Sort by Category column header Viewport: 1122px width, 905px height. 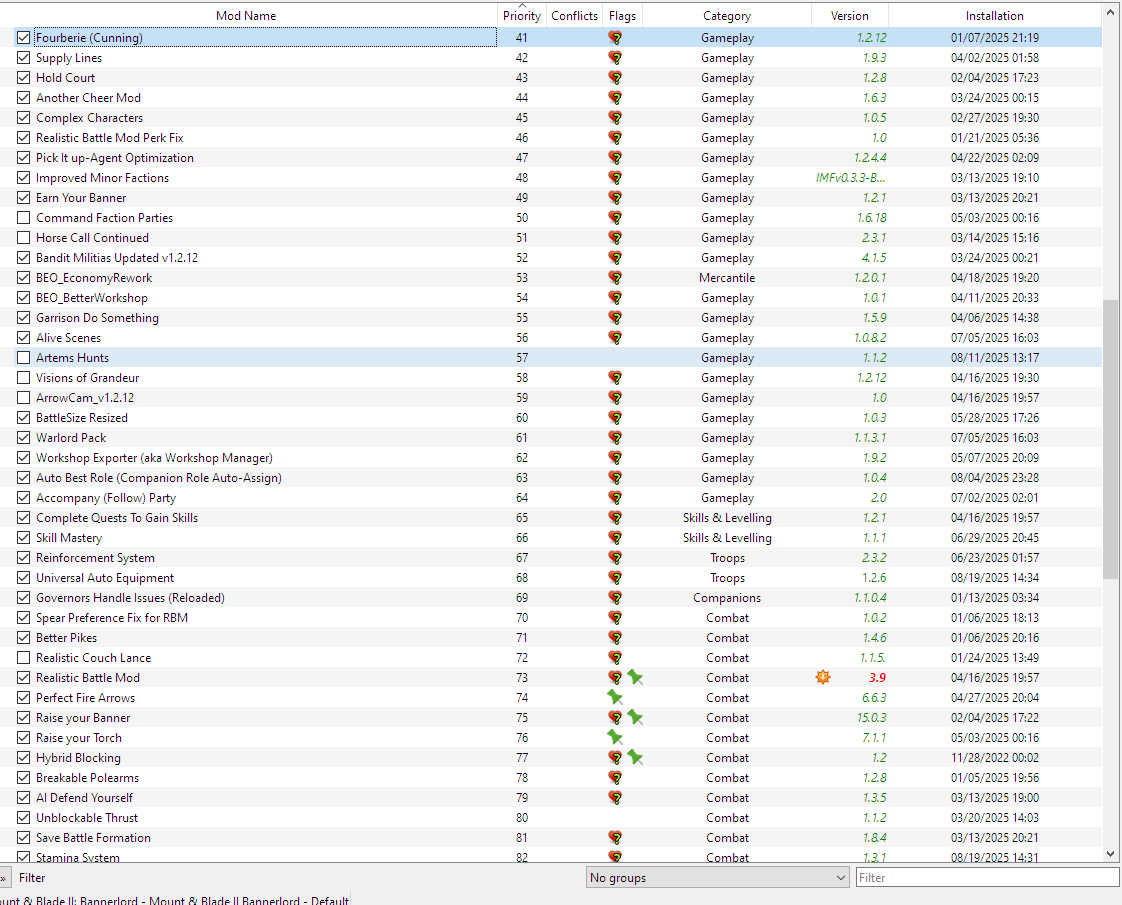pos(727,16)
